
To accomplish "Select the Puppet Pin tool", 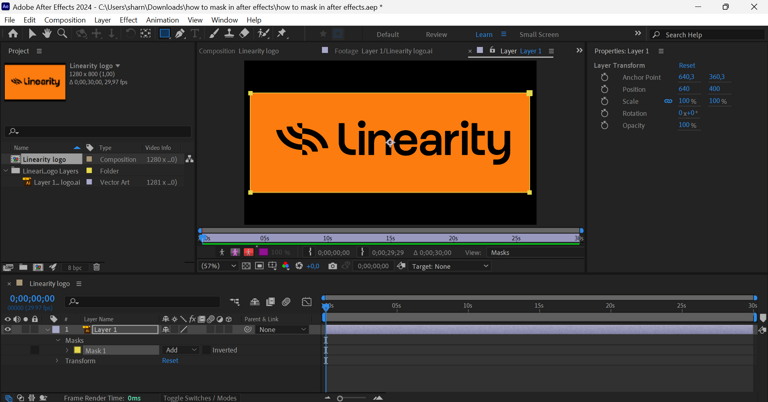I will [282, 33].
